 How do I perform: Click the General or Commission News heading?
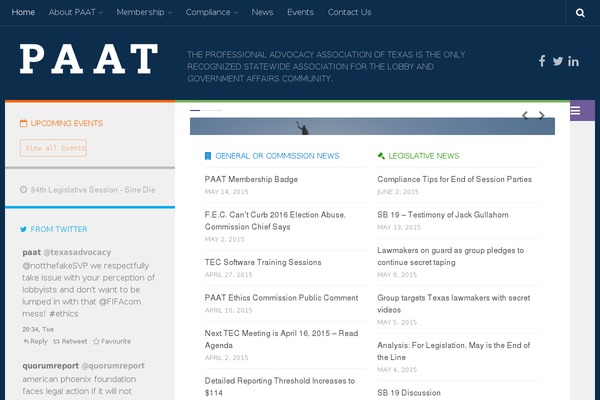277,156
